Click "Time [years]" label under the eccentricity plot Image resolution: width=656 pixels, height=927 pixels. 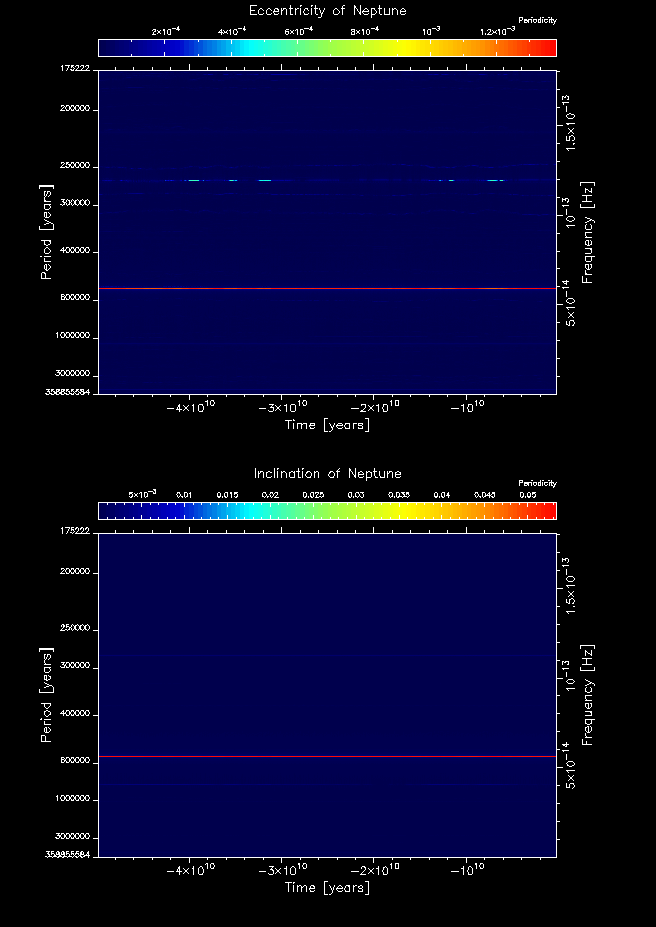(327, 425)
